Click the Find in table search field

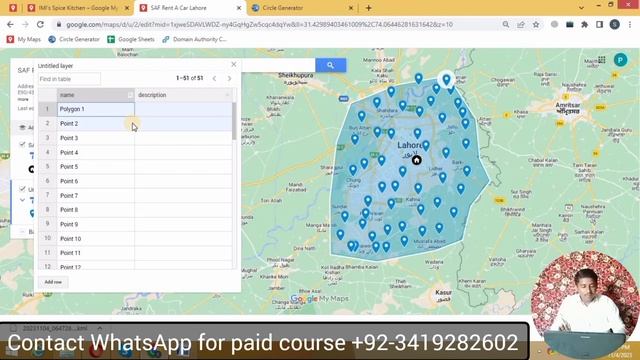pos(69,79)
